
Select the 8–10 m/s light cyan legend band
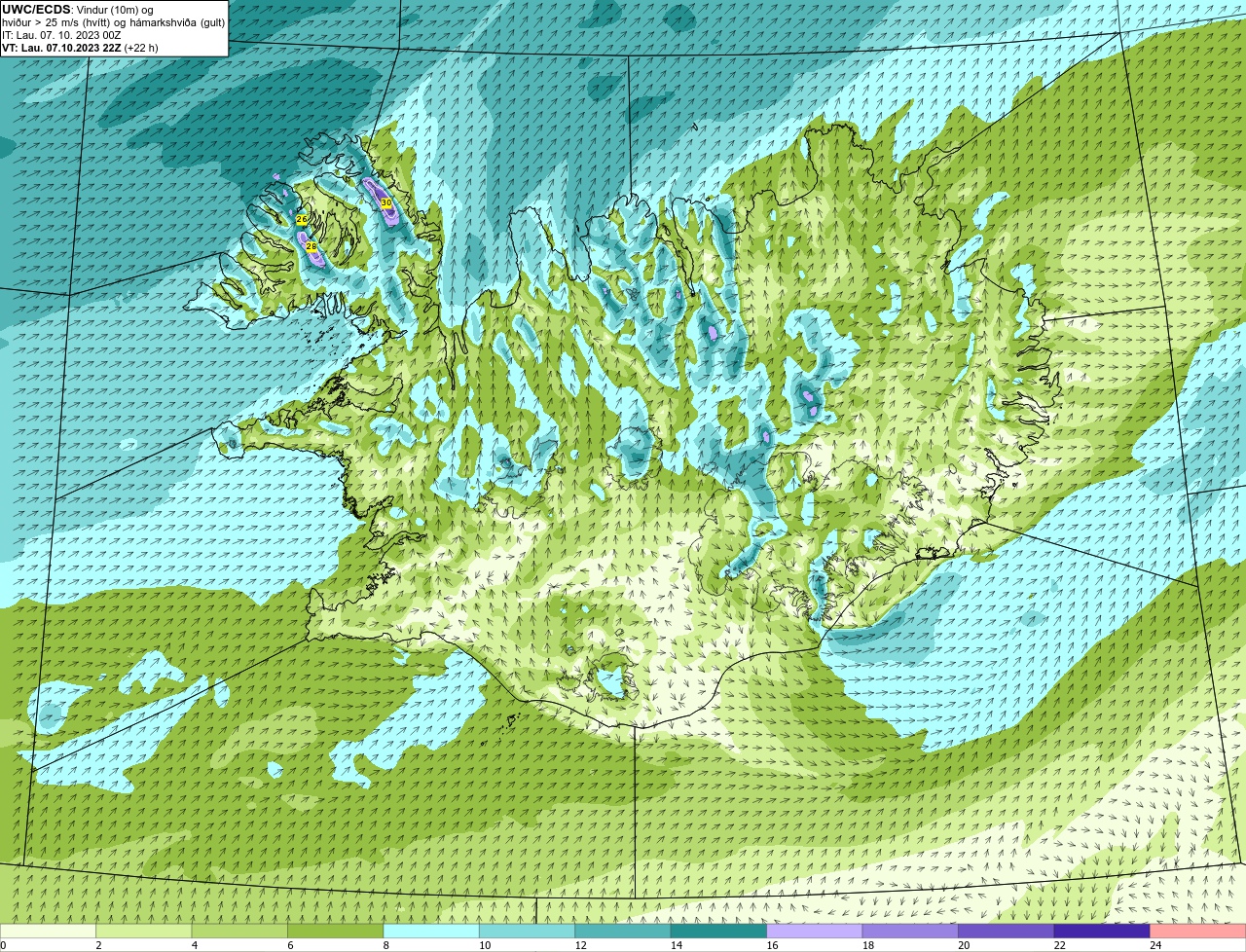pyautogui.click(x=431, y=932)
